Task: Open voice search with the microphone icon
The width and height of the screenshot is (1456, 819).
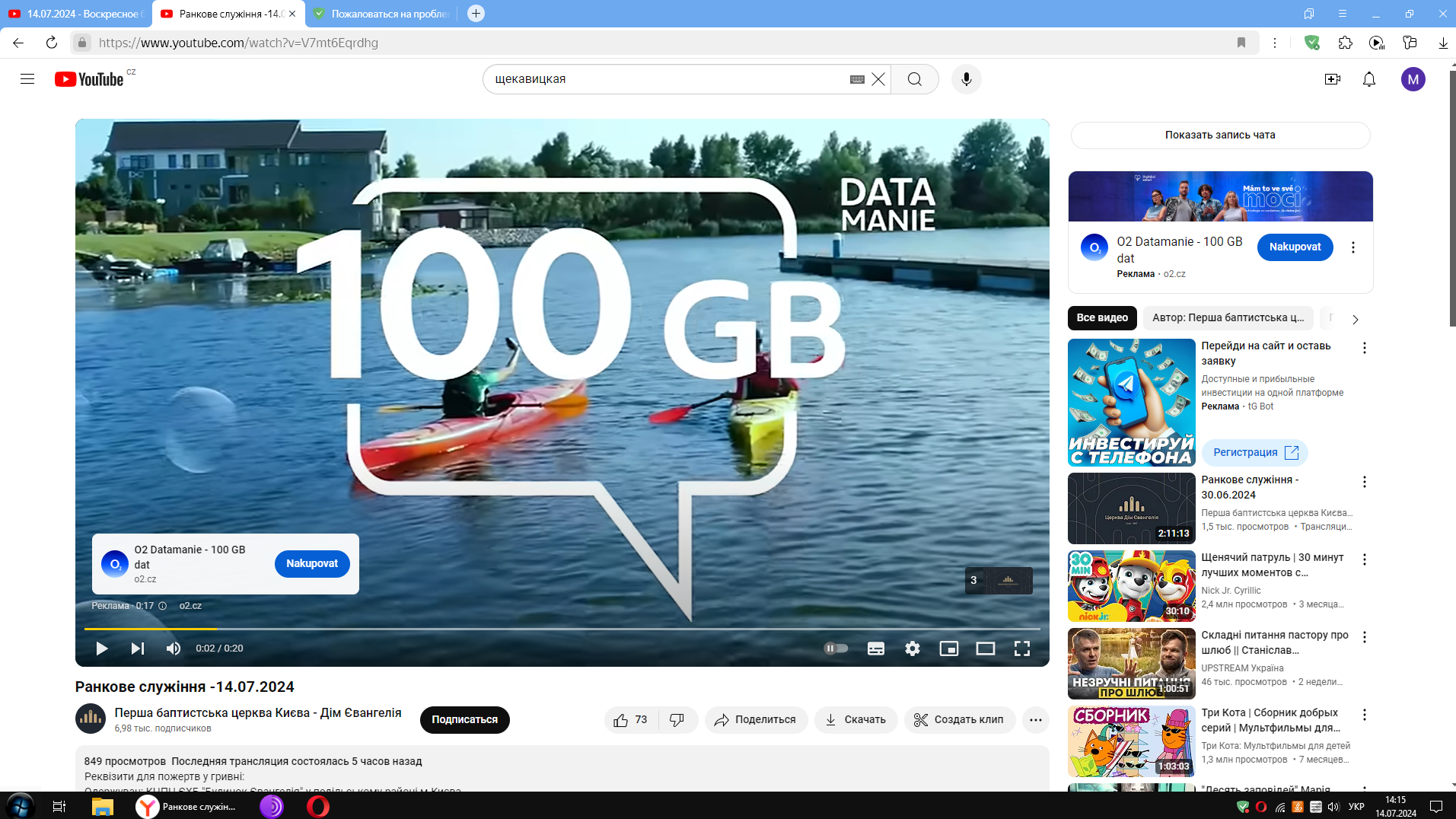Action: click(965, 78)
